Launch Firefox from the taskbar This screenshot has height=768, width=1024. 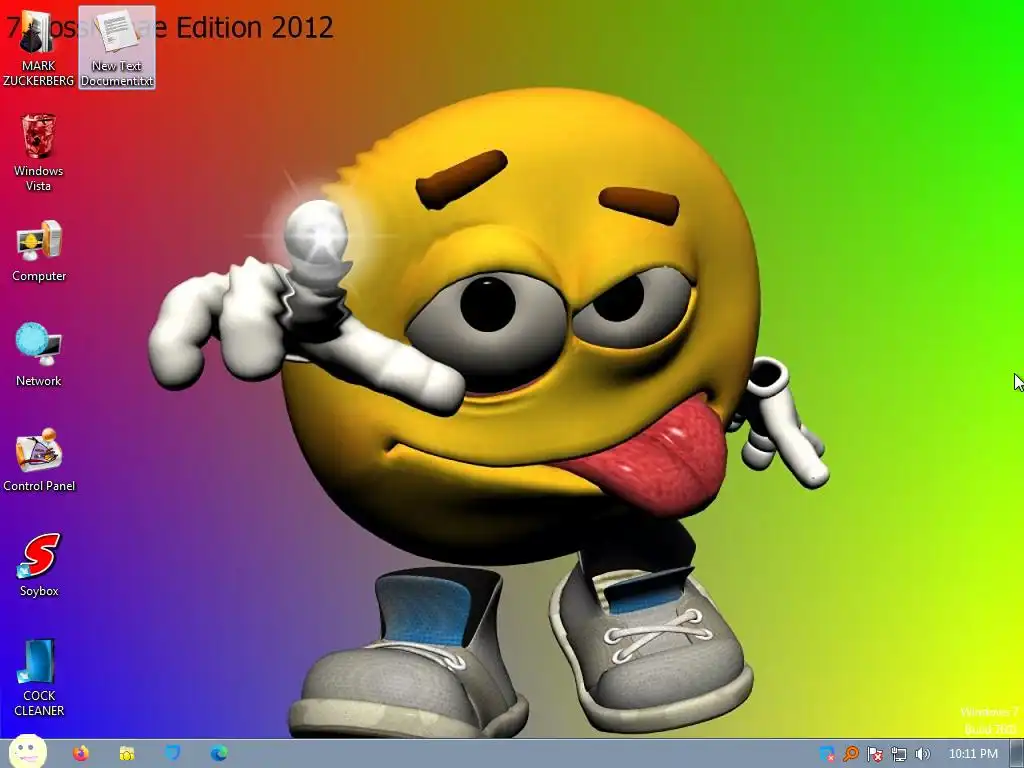click(81, 754)
